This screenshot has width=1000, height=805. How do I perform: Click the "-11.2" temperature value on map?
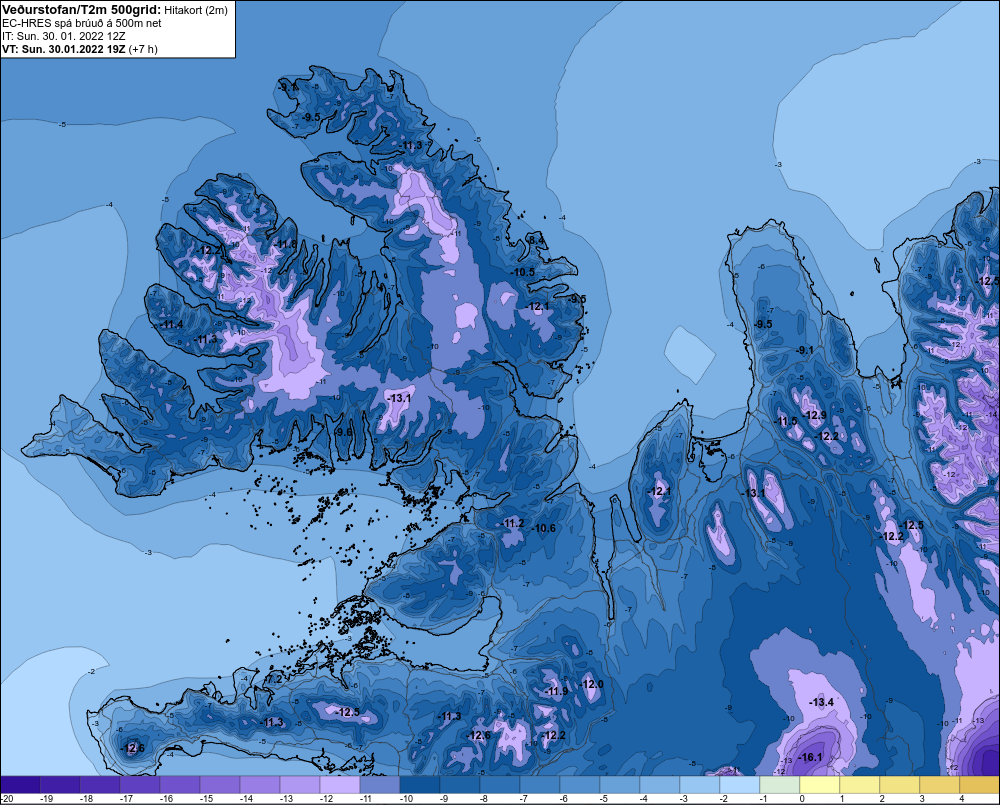pyautogui.click(x=513, y=524)
